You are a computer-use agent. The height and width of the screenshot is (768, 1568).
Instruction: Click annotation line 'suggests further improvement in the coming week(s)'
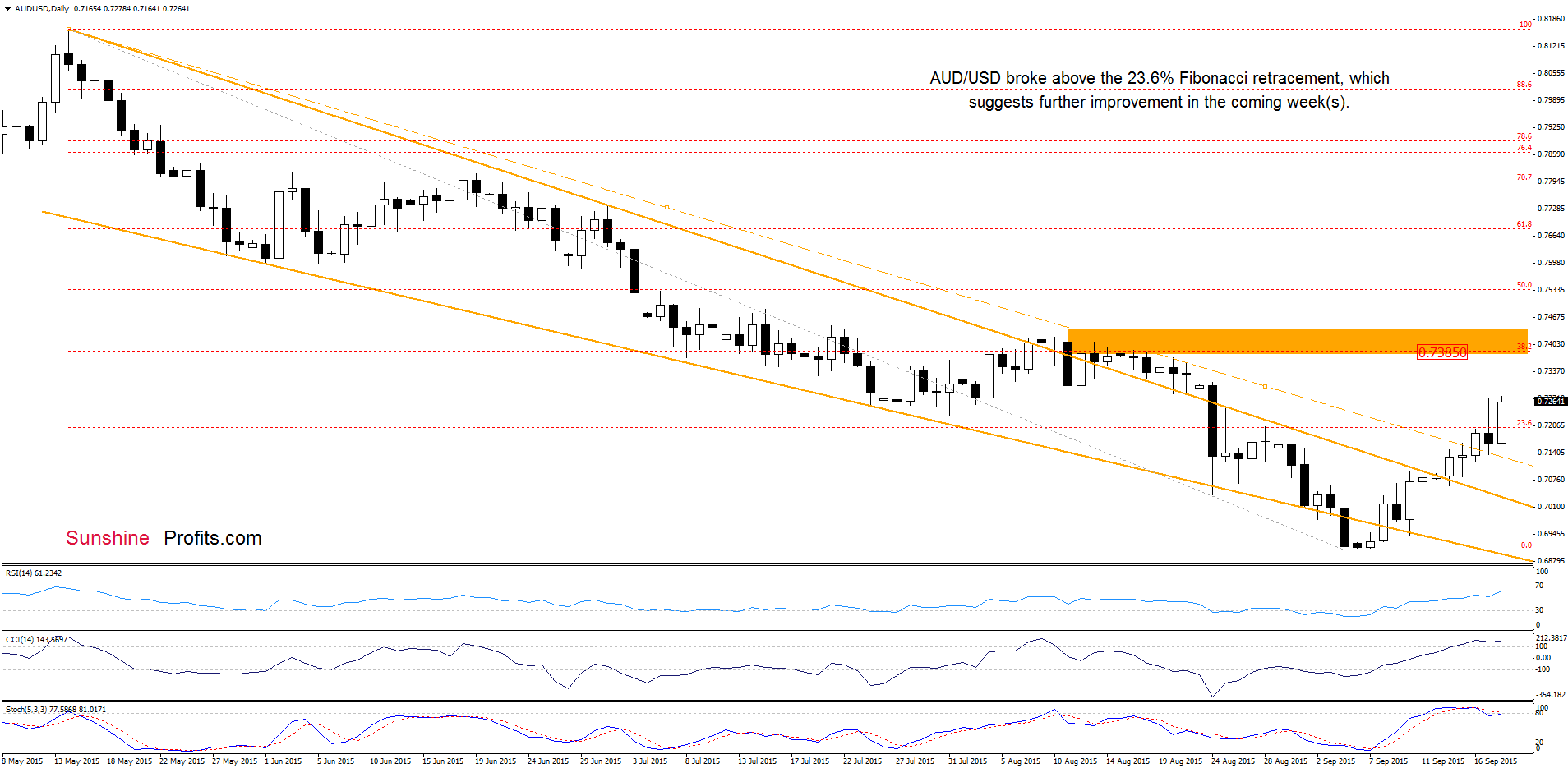pos(1159,102)
